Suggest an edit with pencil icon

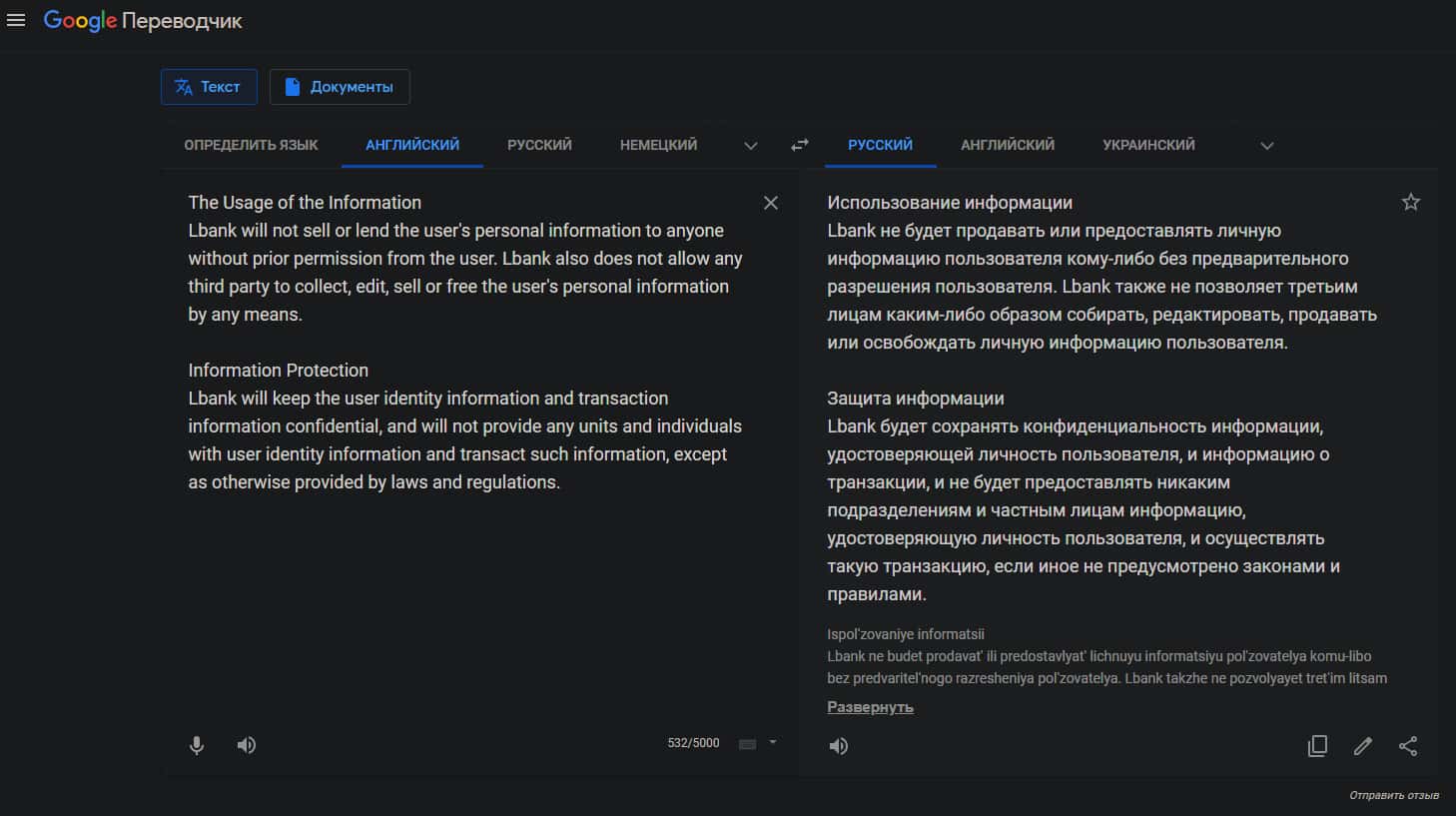tap(1362, 746)
